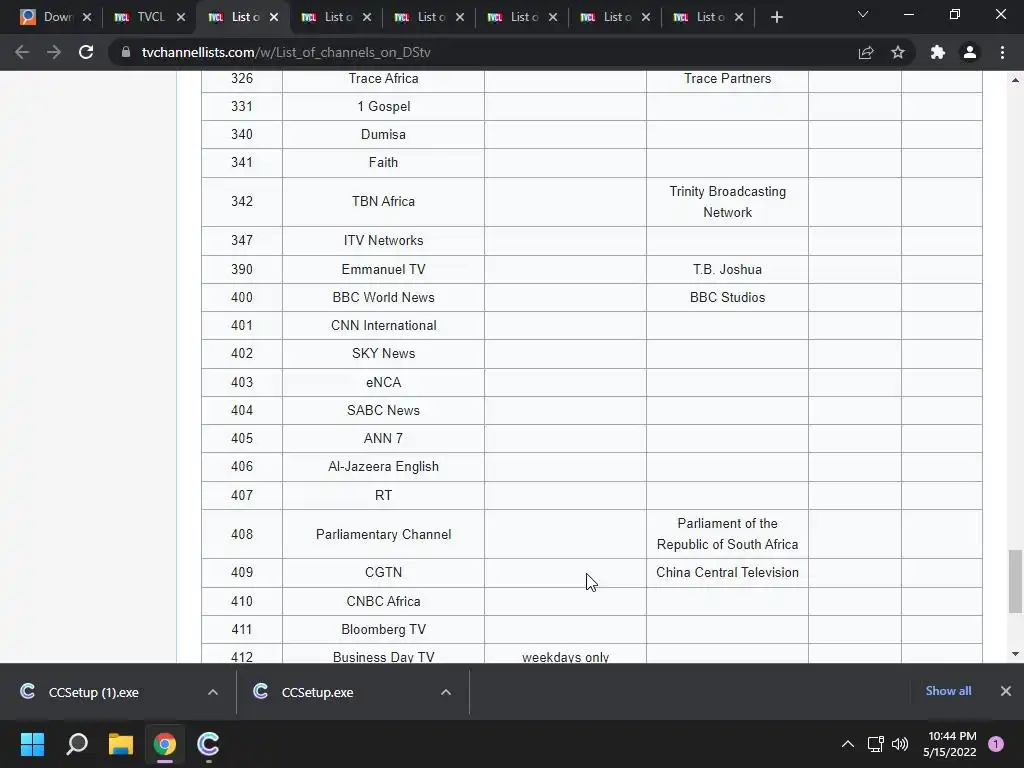Open the Windows Start menu
This screenshot has width=1024, height=768.
[x=32, y=743]
